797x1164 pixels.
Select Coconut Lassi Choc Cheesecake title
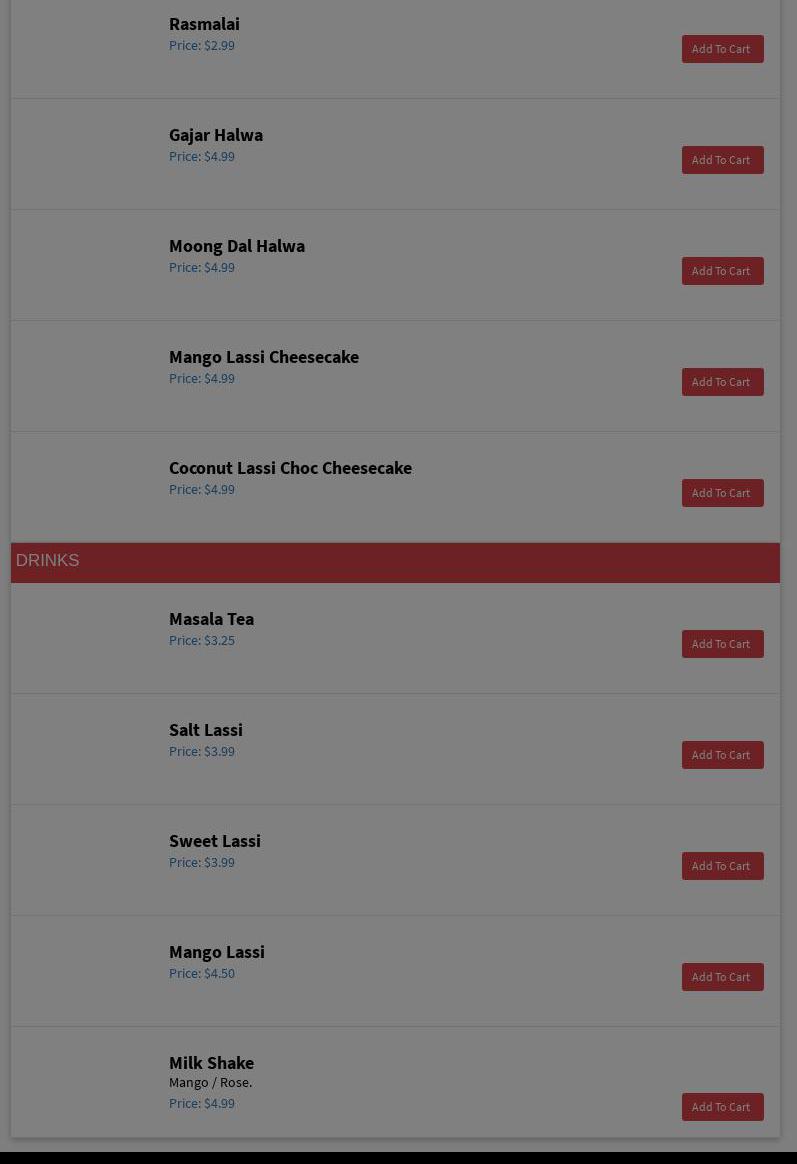tap(290, 468)
